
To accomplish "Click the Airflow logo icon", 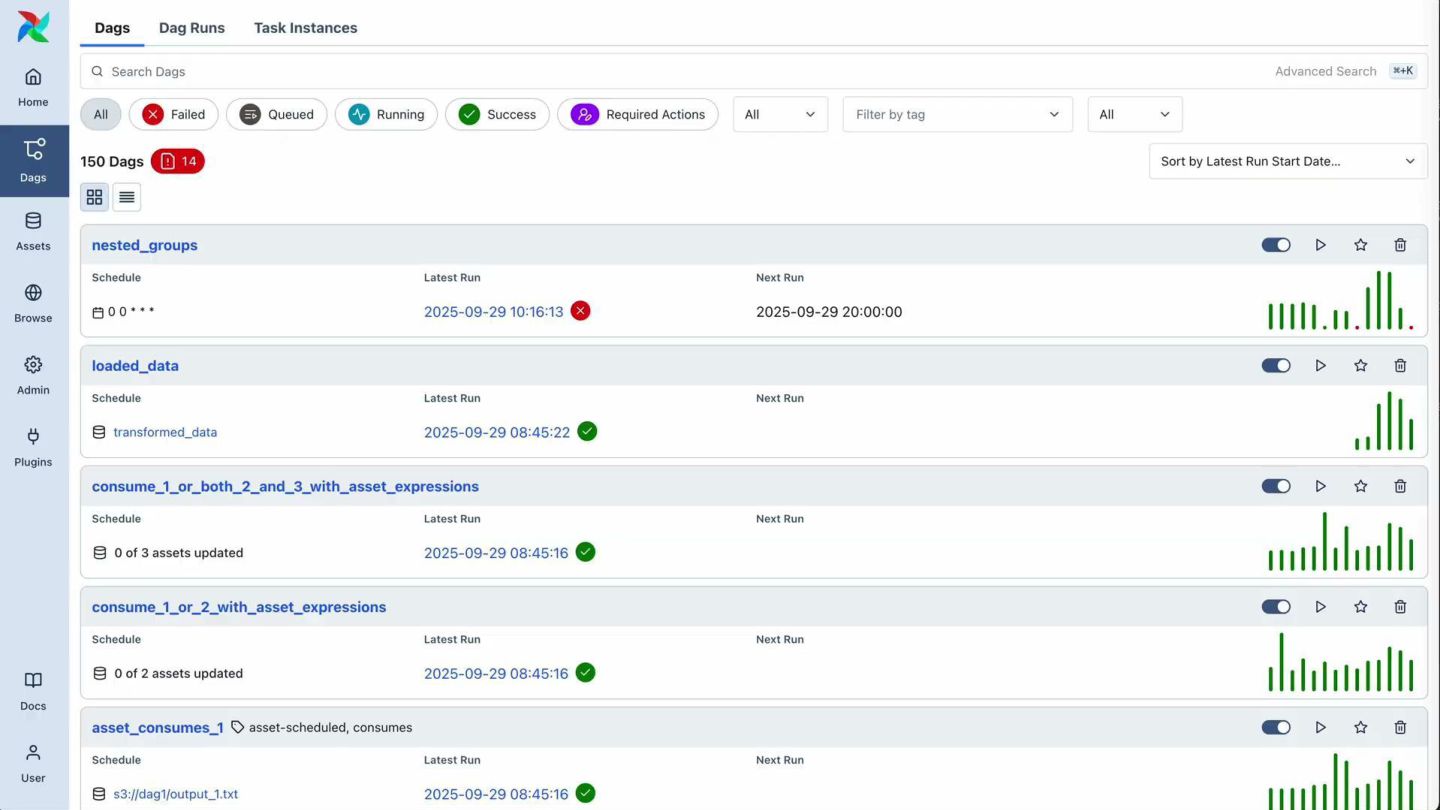I will click(33, 27).
